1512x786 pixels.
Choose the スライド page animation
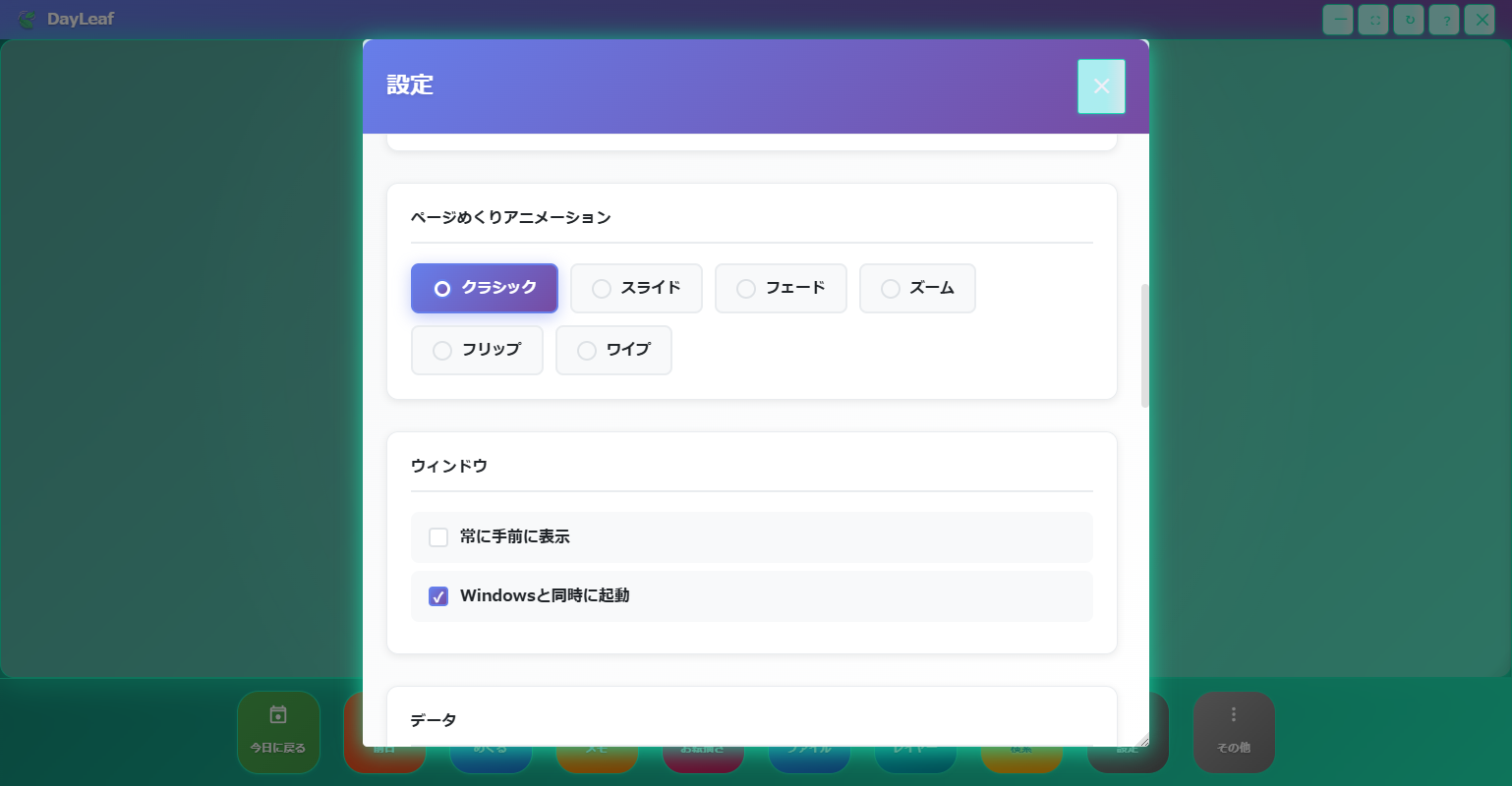(636, 288)
